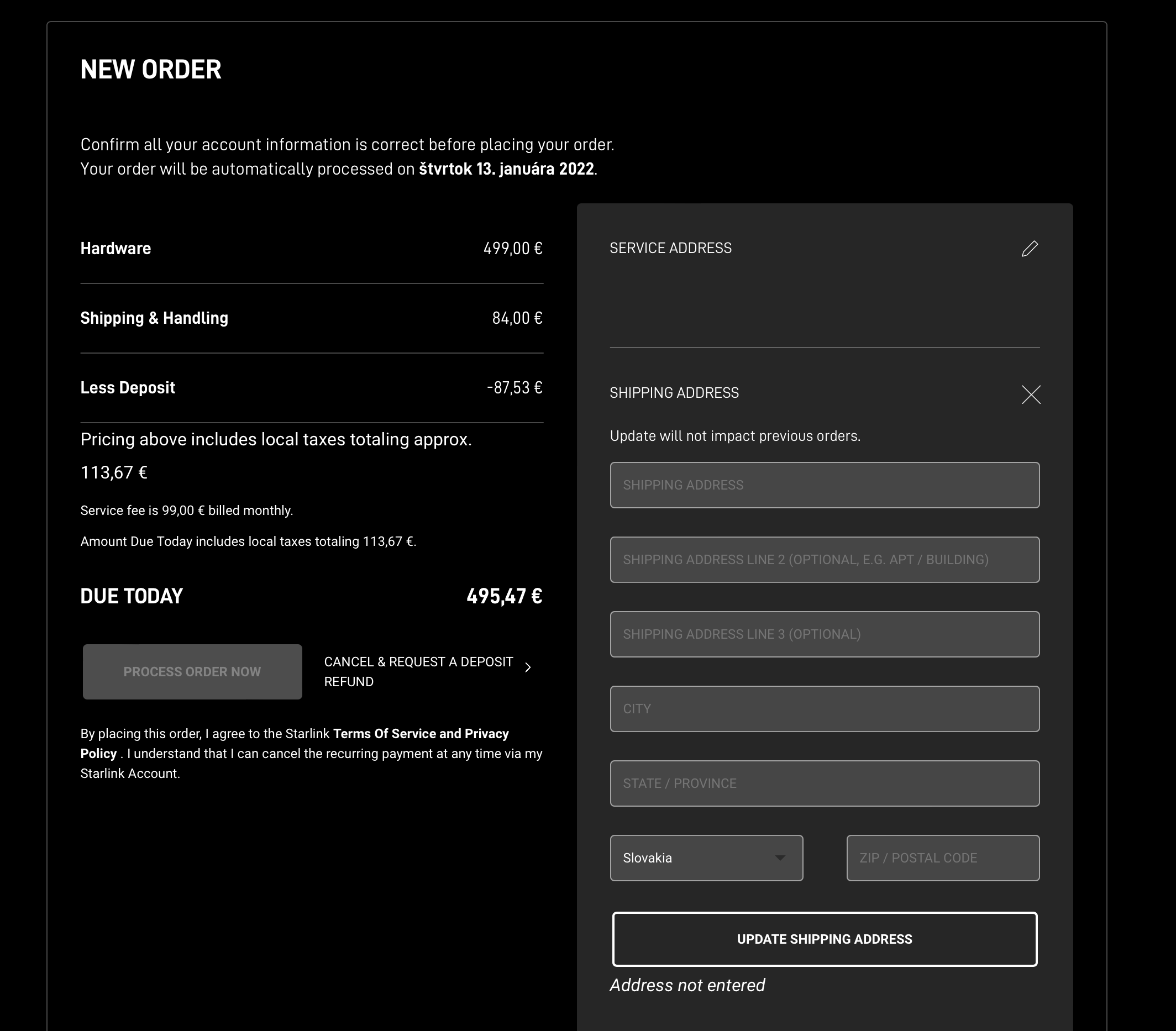Focus the Shipping Address input field
Screen dimensions: 1176x1031
824,485
